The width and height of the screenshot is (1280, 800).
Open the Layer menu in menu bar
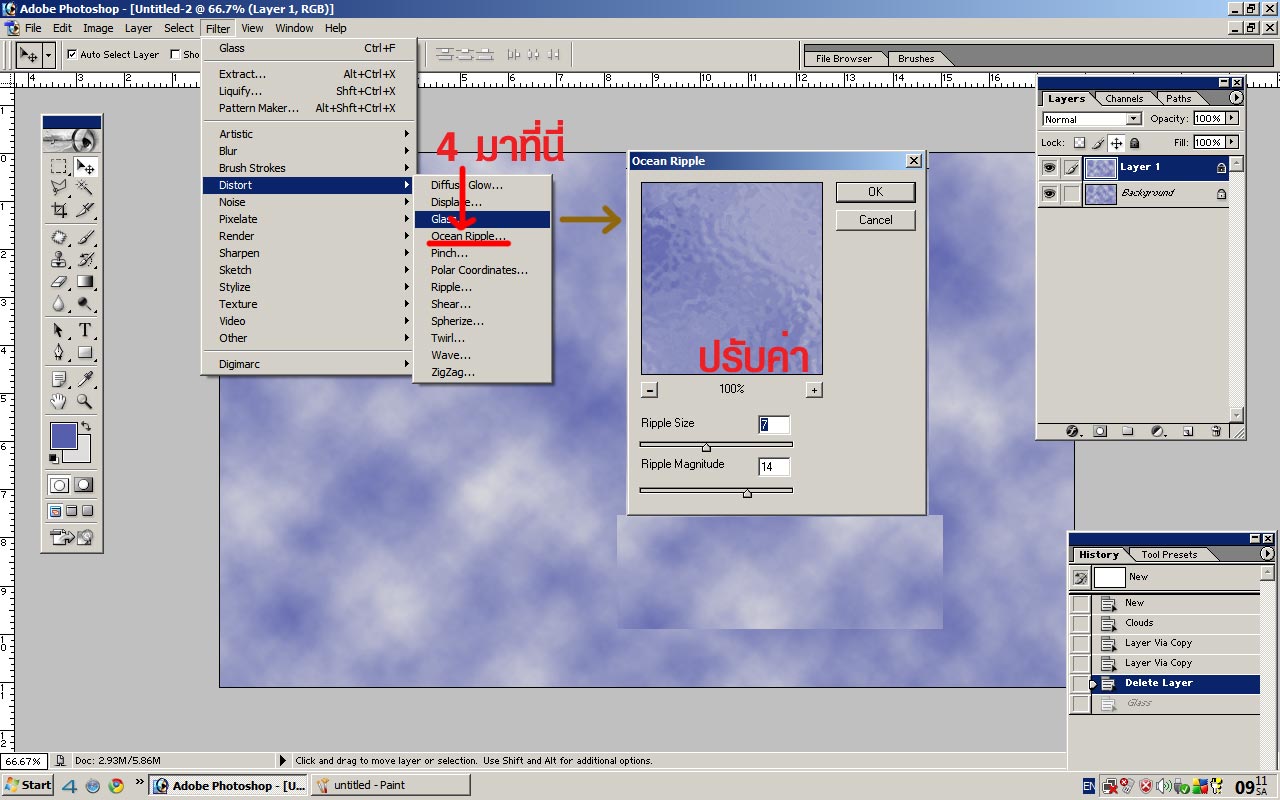(x=138, y=28)
